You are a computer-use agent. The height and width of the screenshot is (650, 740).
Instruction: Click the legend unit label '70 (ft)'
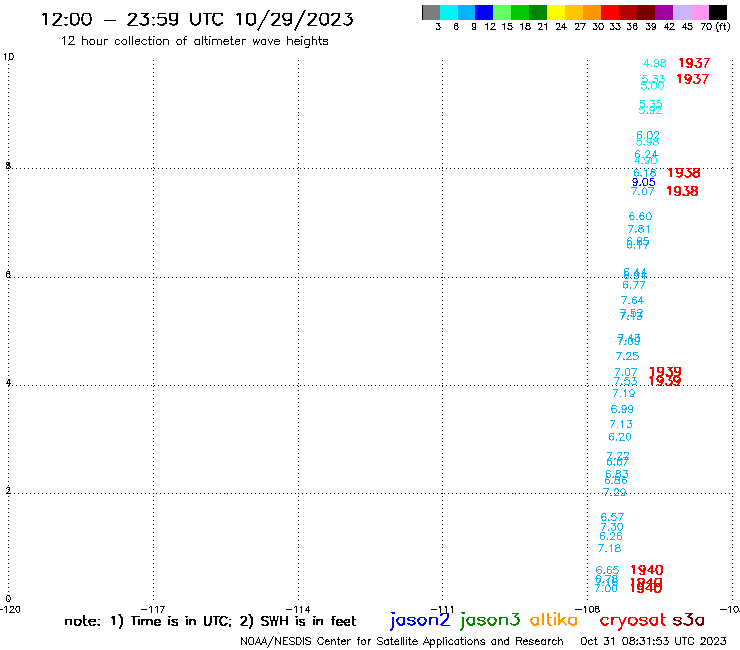click(715, 27)
